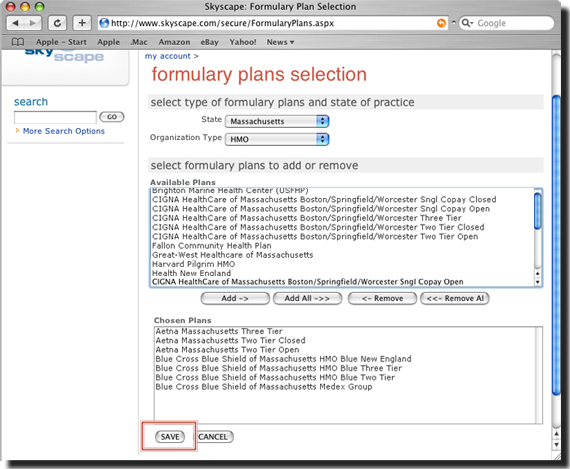Click the Available Plans list scrollbar thumb
The image size is (570, 469).
pos(537,211)
